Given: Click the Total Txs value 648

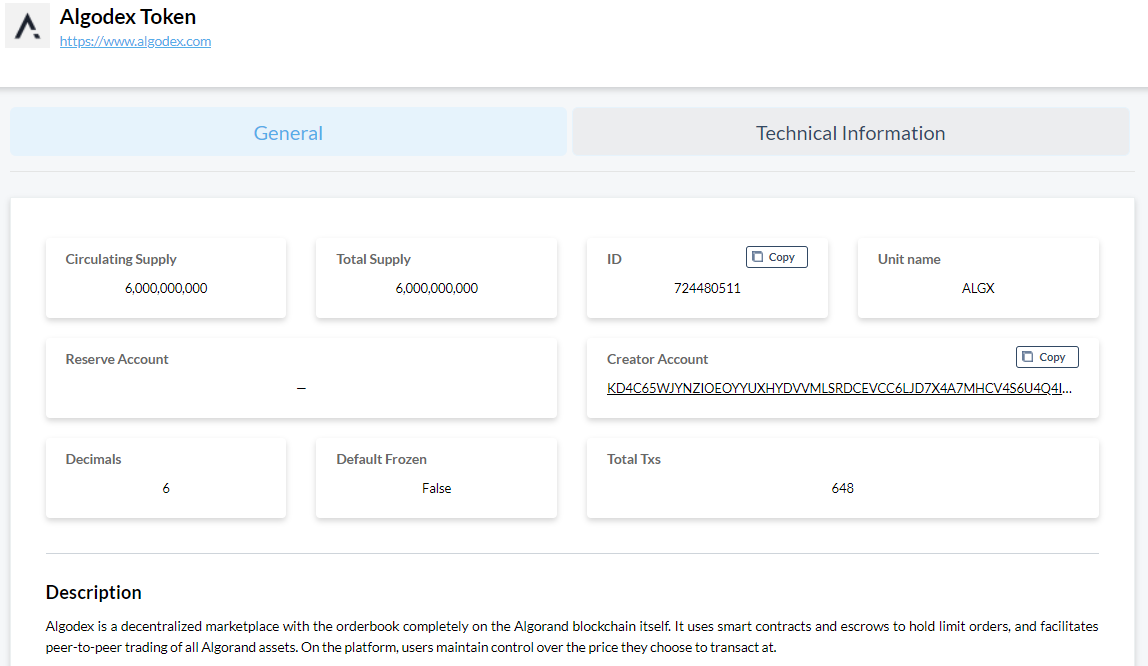Looking at the screenshot, I should point(843,488).
